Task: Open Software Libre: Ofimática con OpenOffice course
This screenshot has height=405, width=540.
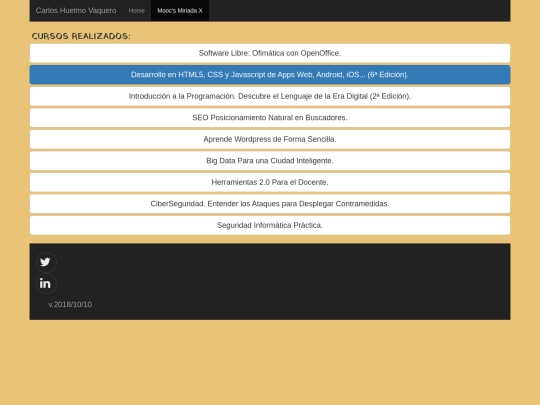Action: click(x=270, y=53)
